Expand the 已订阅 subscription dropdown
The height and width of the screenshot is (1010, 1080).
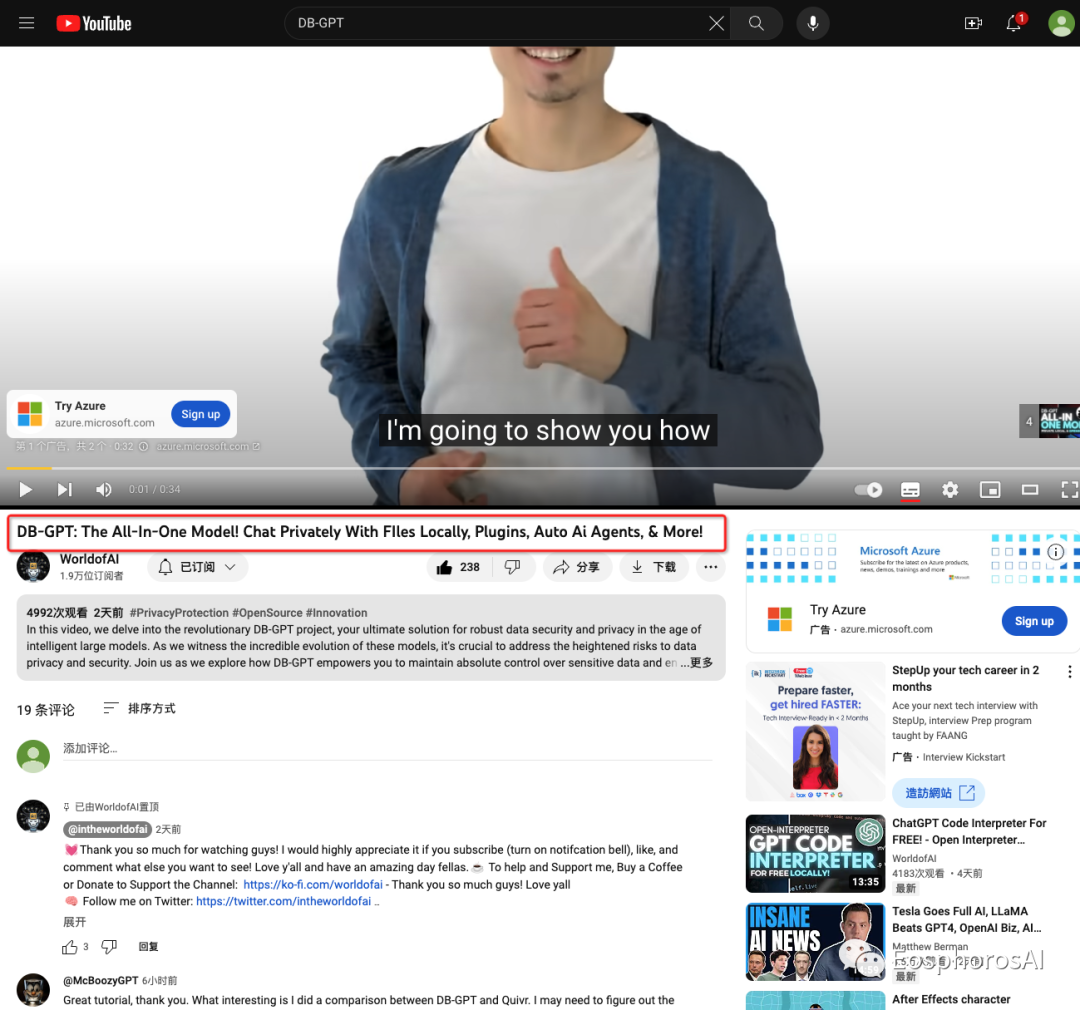[197, 567]
